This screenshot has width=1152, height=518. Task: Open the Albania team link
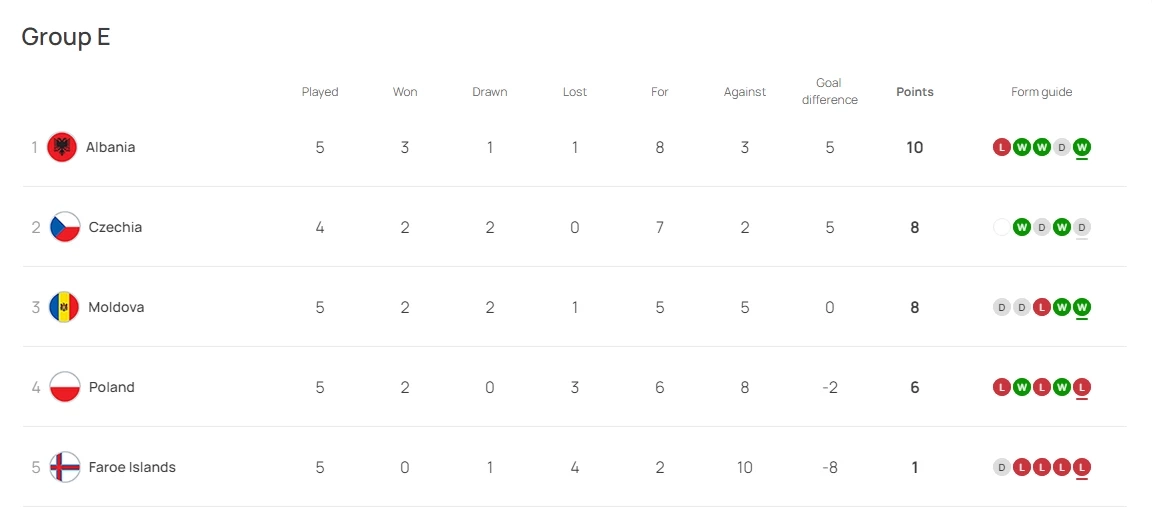(x=110, y=147)
